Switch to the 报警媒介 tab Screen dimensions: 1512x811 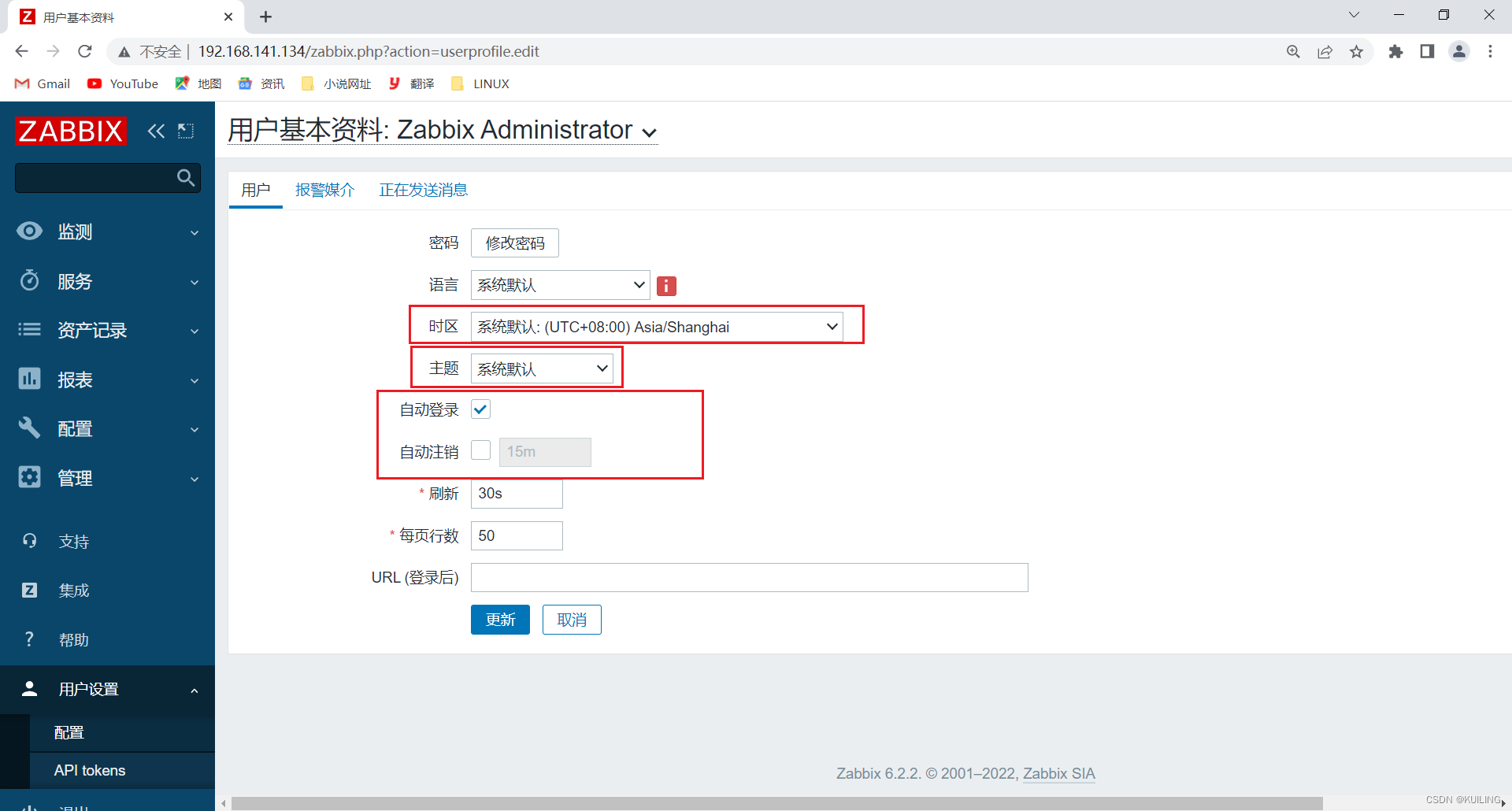coord(324,190)
